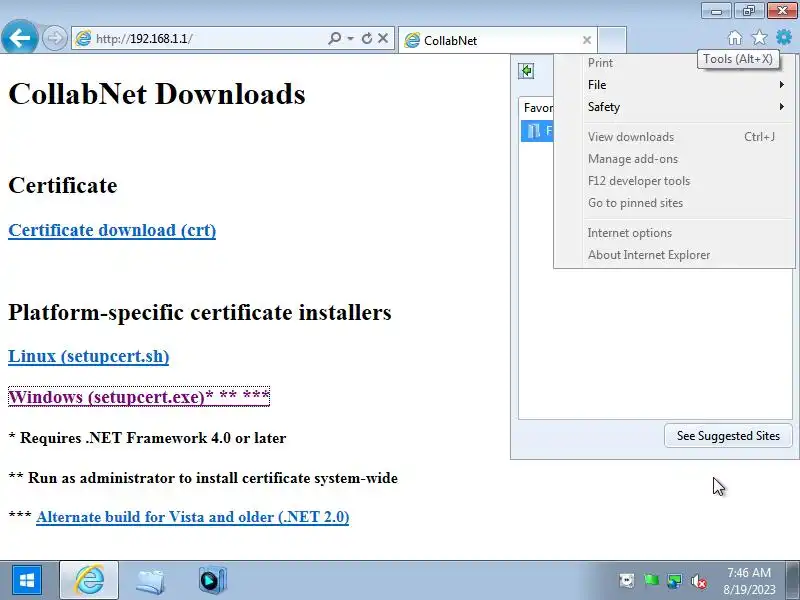
Task: Select the Favorites tab in Favorites Center
Action: coord(537,108)
